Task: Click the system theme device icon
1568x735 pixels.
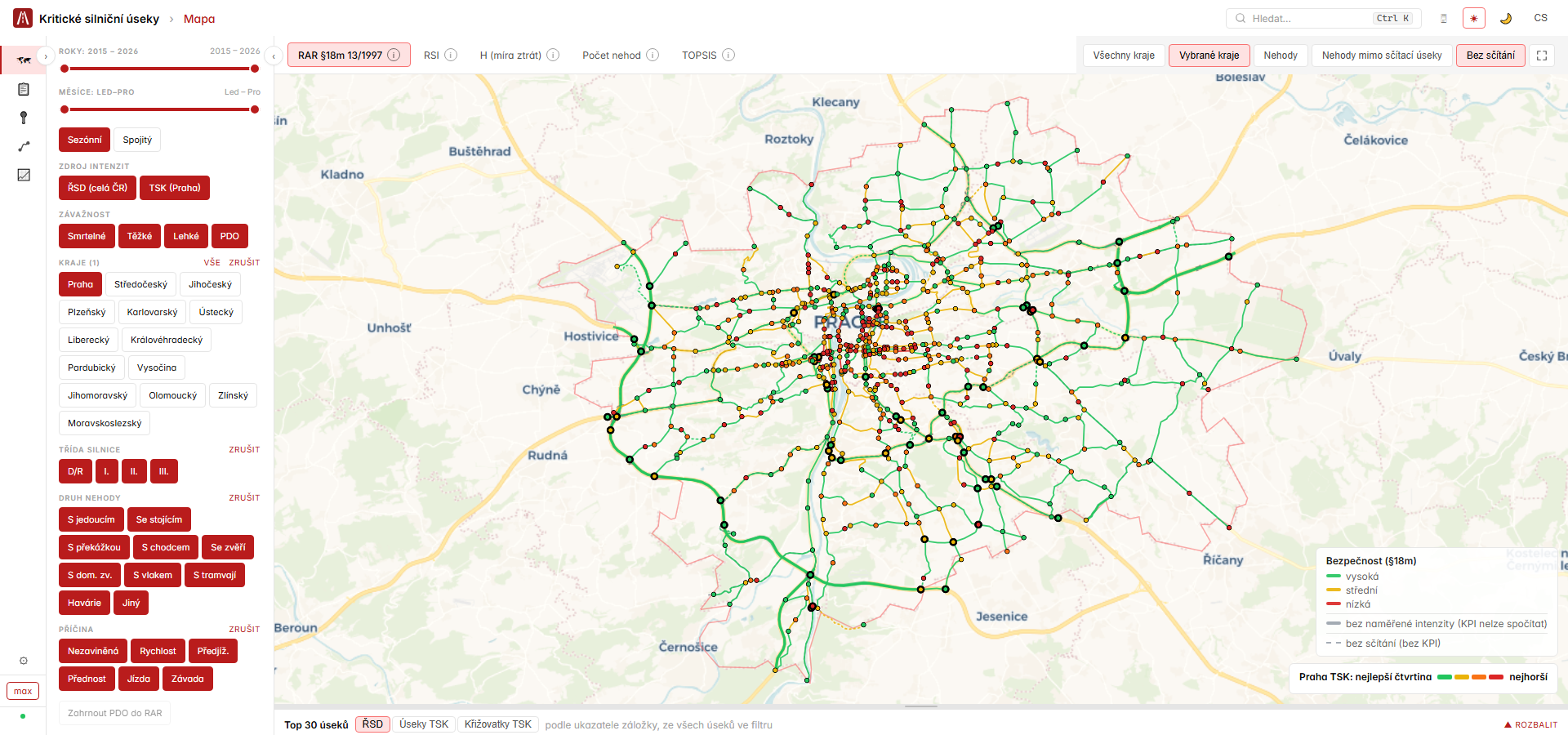Action: pos(1444,18)
